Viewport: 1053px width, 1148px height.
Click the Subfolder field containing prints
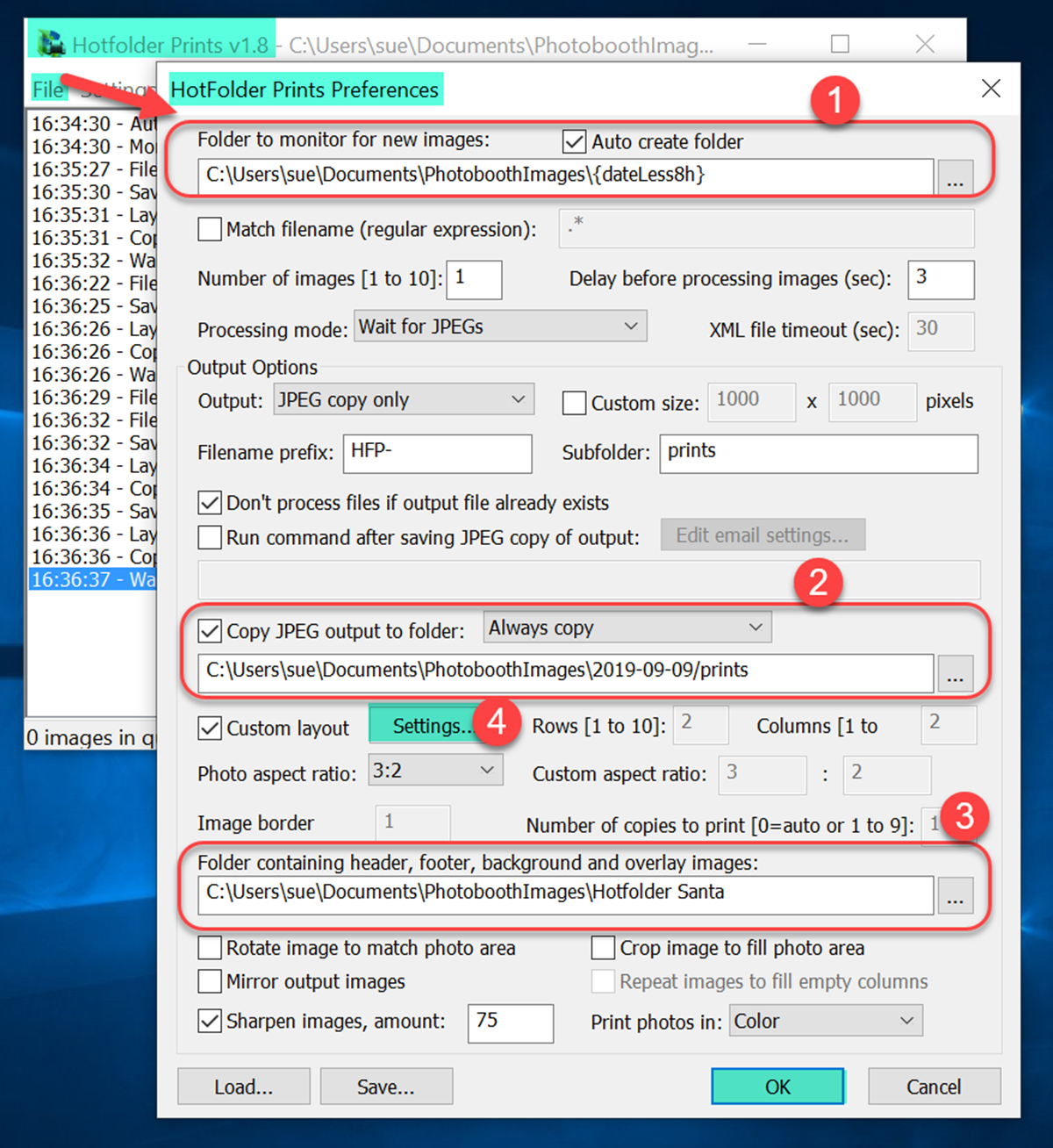tap(819, 453)
